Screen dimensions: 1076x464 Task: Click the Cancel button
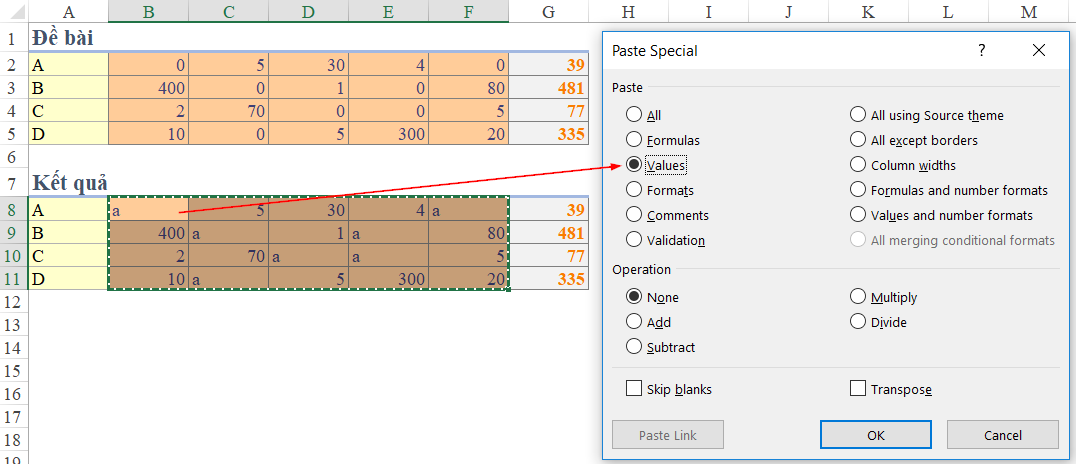click(1003, 435)
